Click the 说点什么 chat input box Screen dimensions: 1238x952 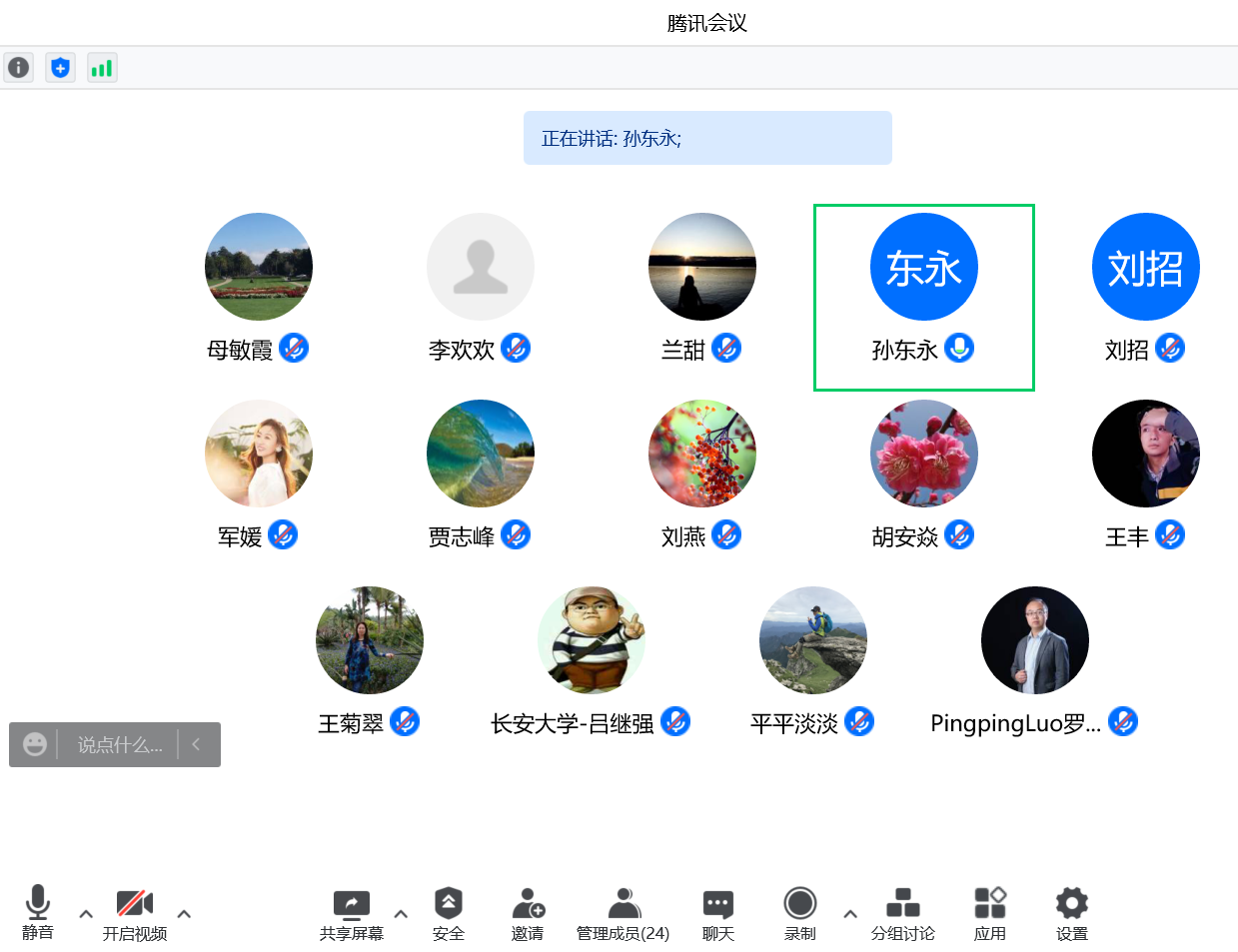pyautogui.click(x=120, y=745)
